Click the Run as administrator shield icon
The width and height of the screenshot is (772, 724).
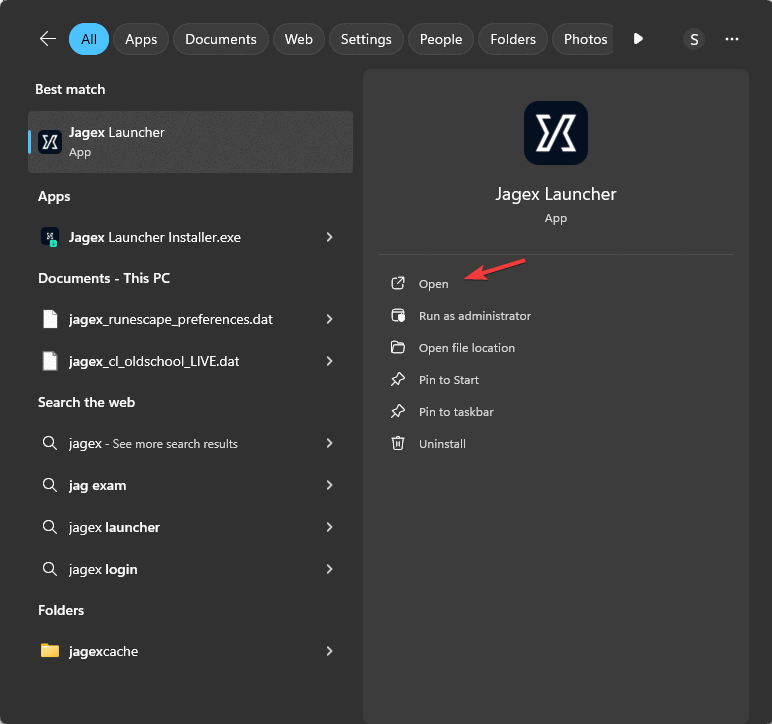(x=398, y=315)
